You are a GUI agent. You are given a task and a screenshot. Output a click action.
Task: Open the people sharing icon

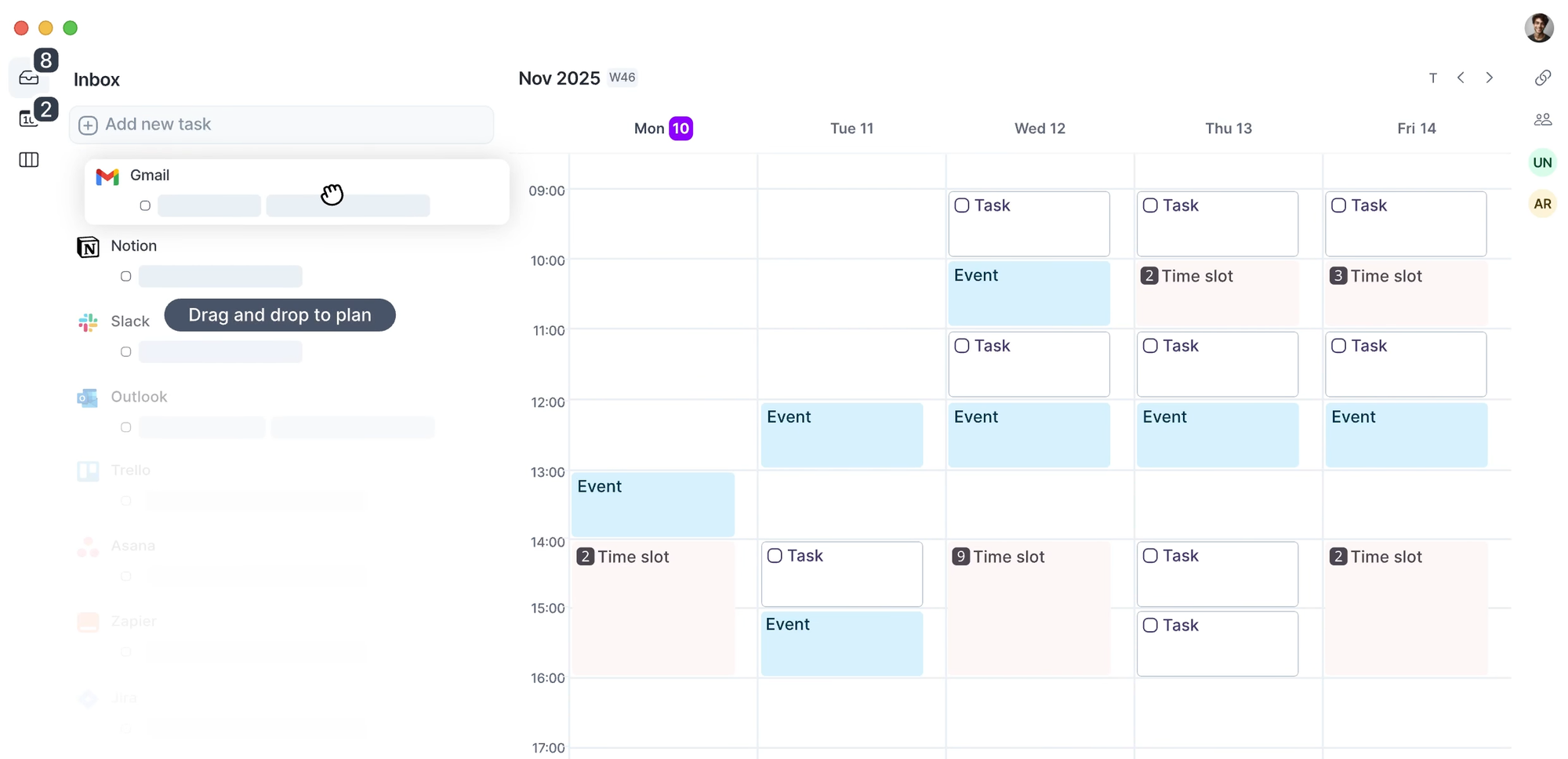(1543, 119)
